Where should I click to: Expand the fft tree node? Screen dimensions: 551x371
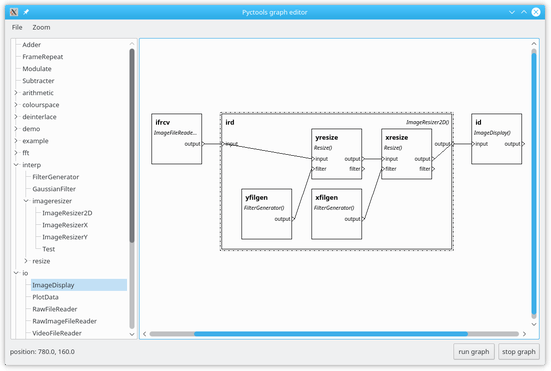point(16,153)
